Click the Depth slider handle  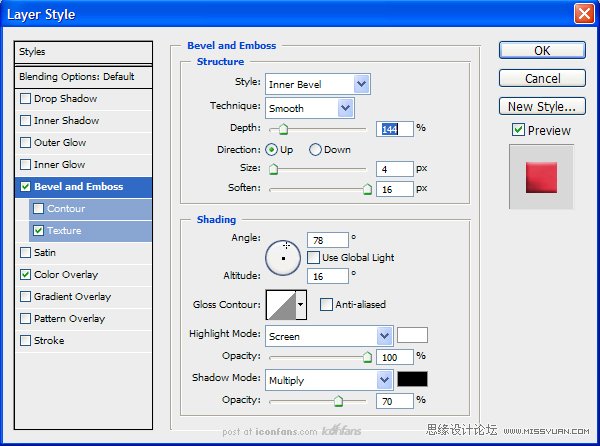(x=283, y=129)
